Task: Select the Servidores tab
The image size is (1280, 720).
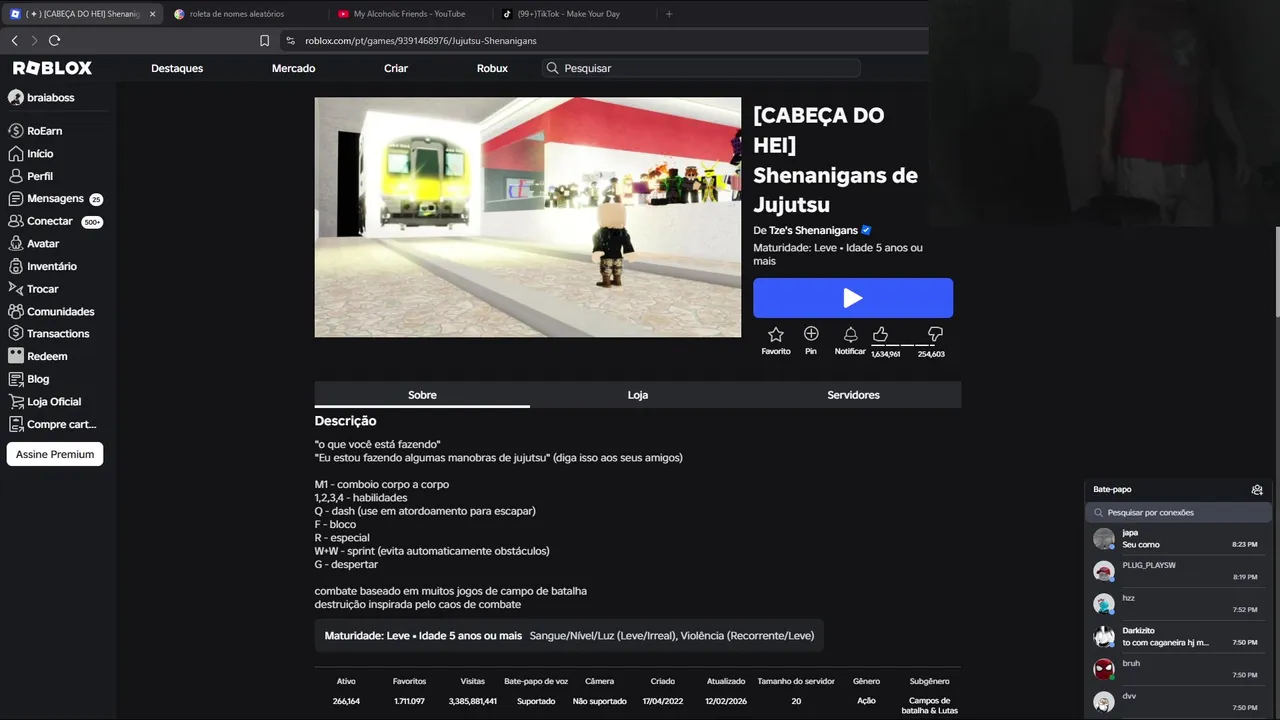Action: click(x=853, y=395)
